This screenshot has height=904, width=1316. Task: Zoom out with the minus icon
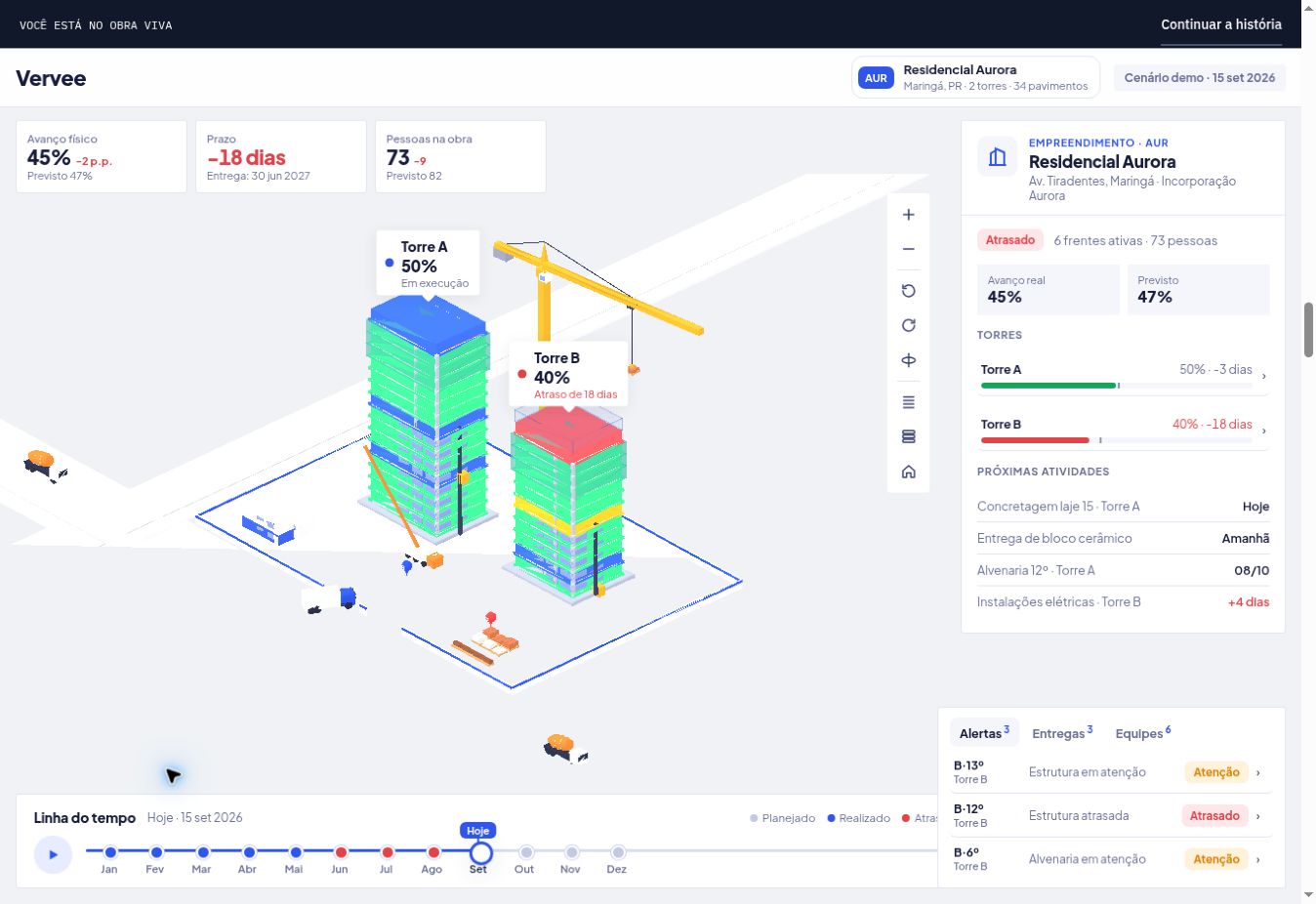coord(908,250)
